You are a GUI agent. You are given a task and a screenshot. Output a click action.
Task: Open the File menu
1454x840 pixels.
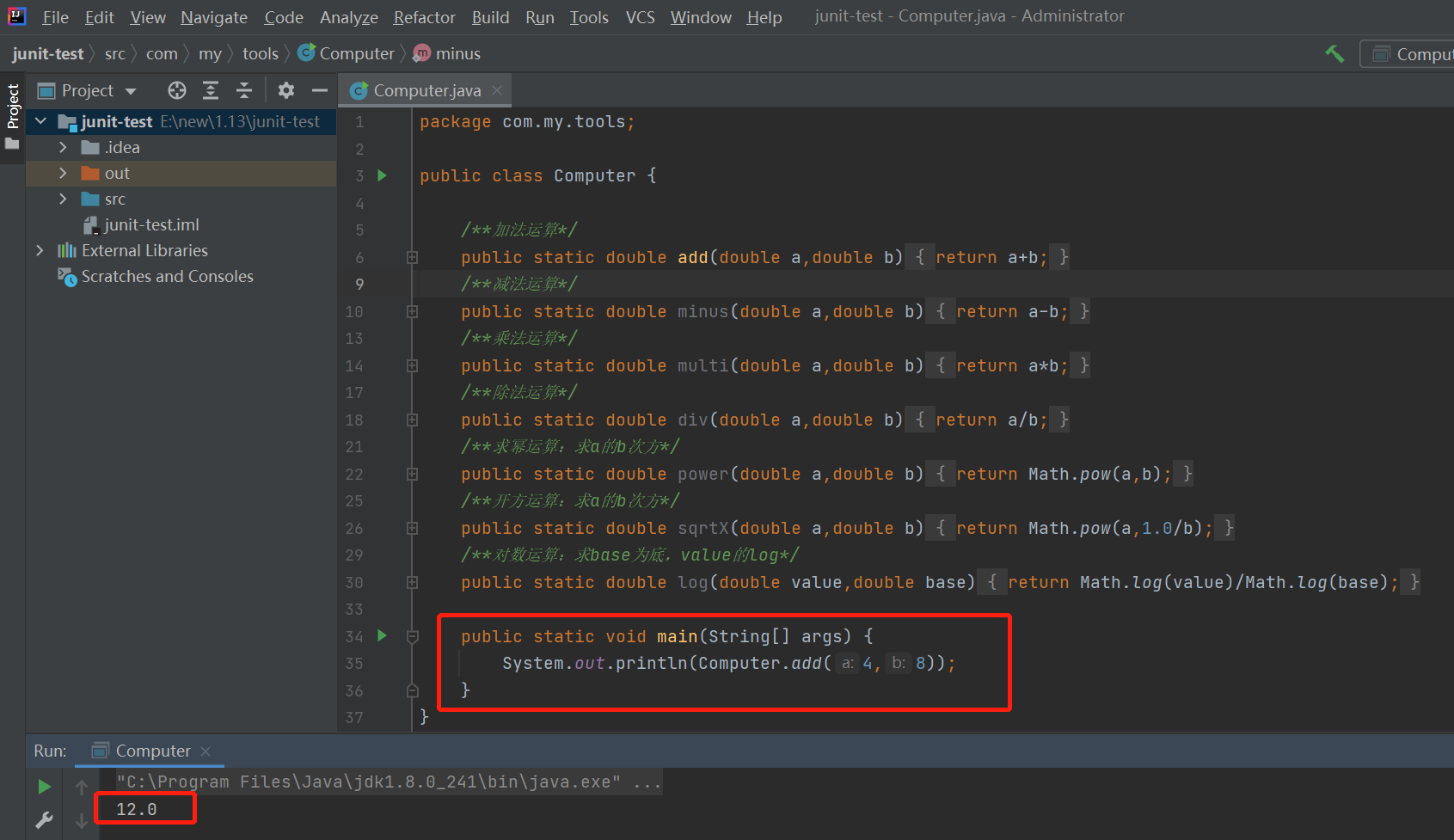(x=55, y=17)
